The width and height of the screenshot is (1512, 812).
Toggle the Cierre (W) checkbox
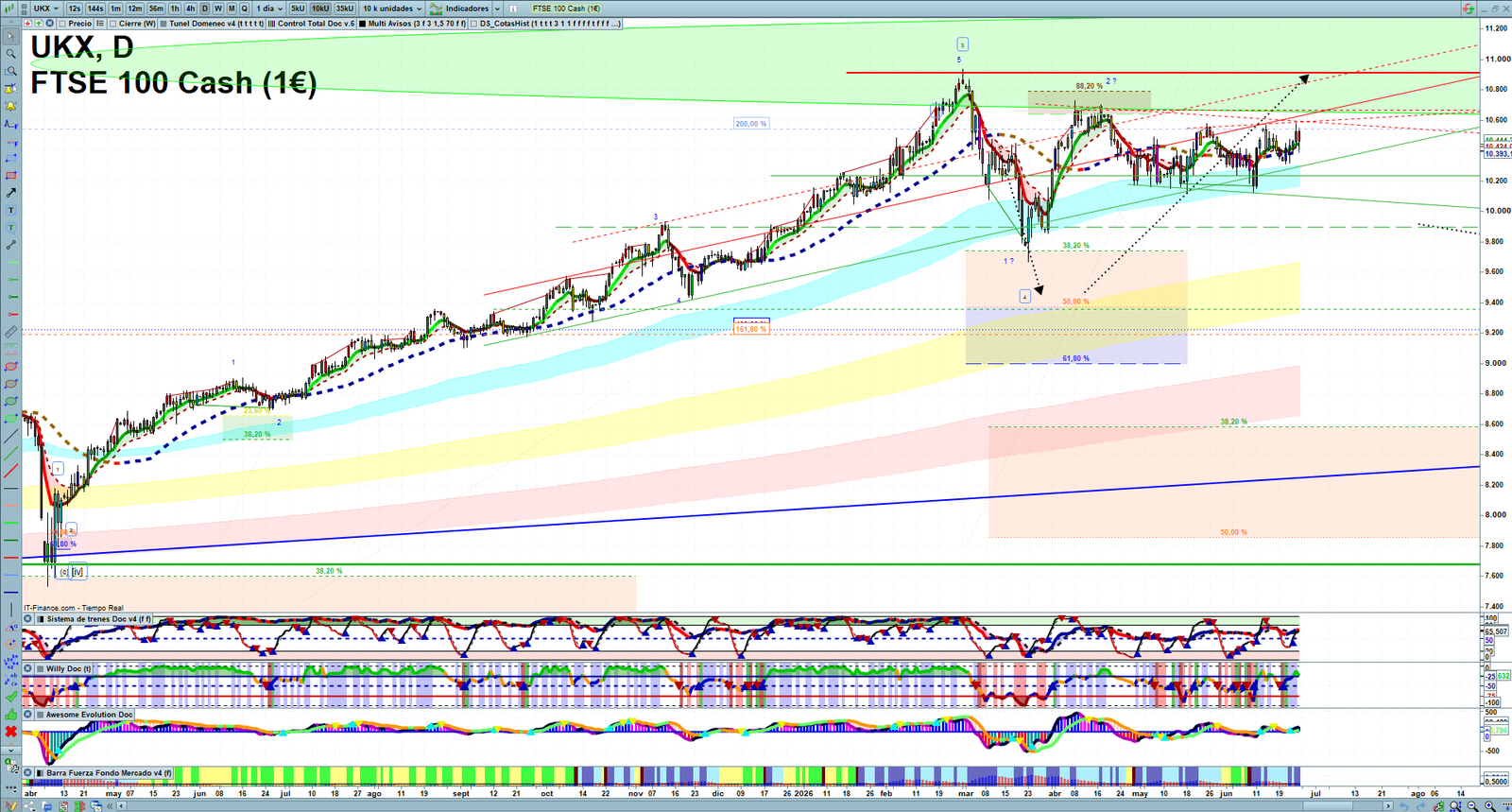[x=112, y=23]
